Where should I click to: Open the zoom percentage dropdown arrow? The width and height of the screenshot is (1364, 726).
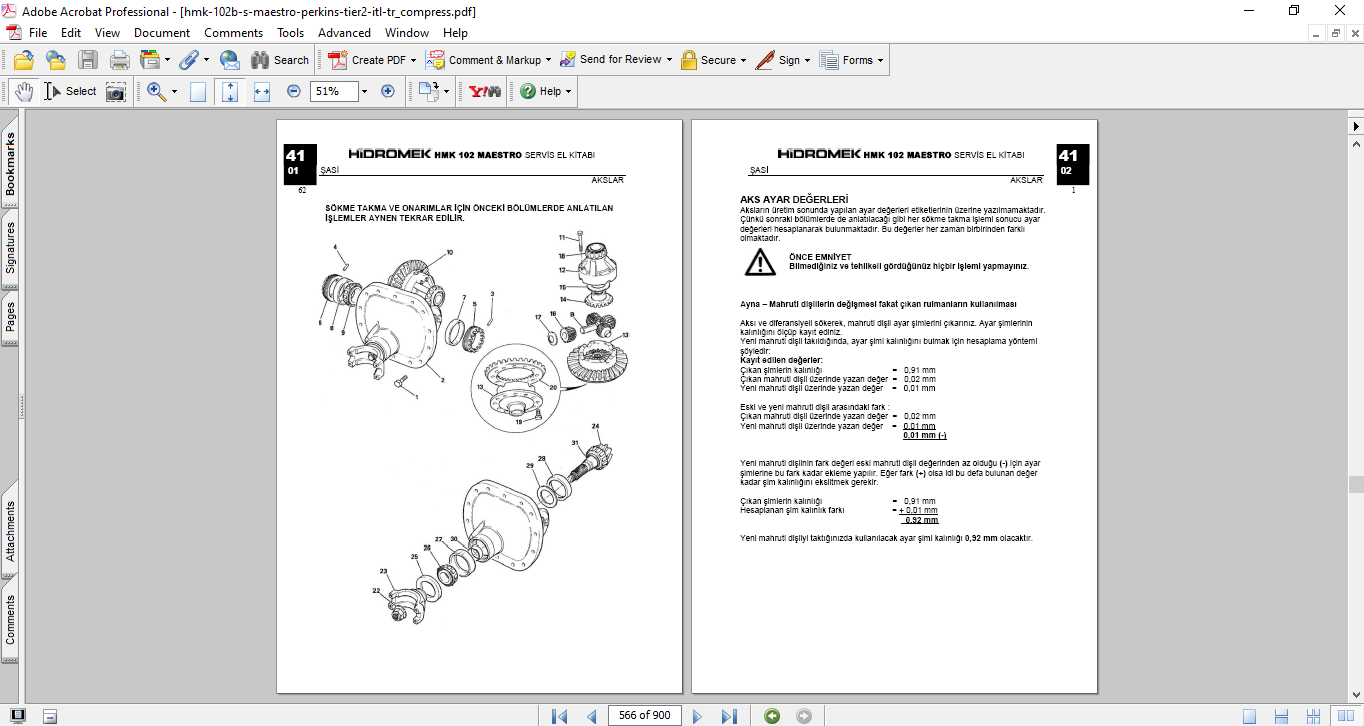pyautogui.click(x=363, y=91)
